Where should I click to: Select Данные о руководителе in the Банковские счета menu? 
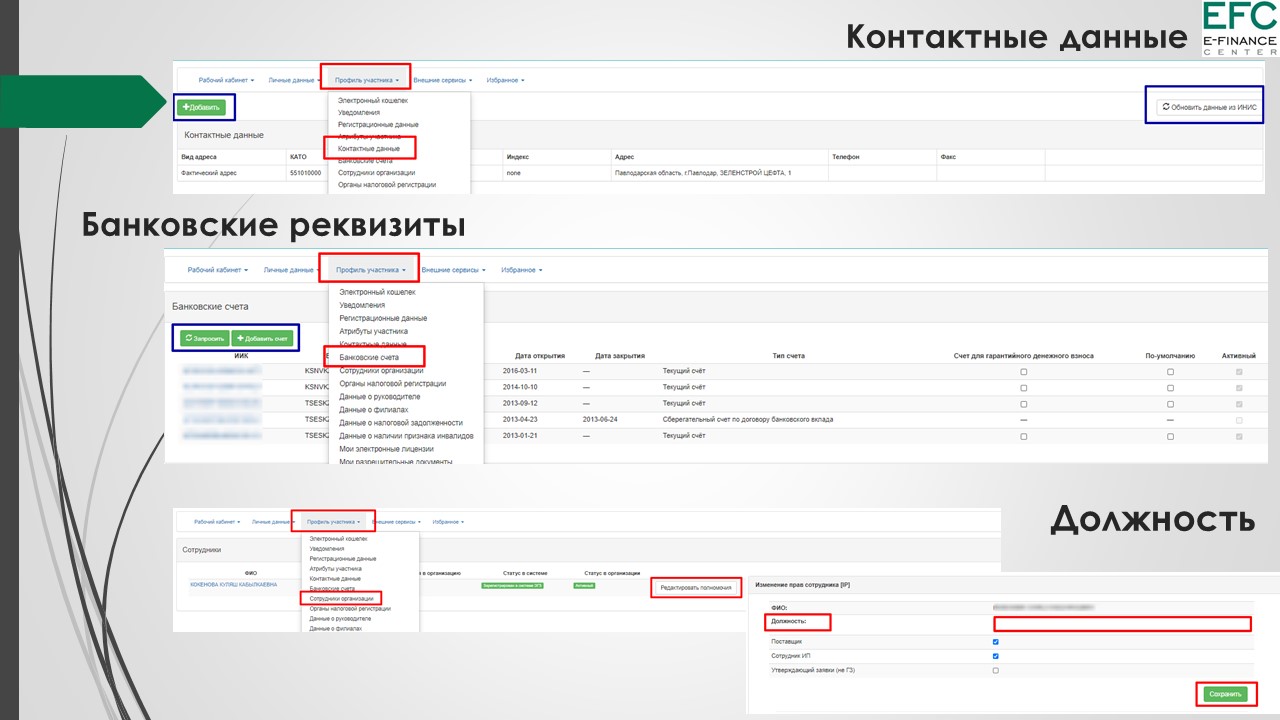[379, 396]
